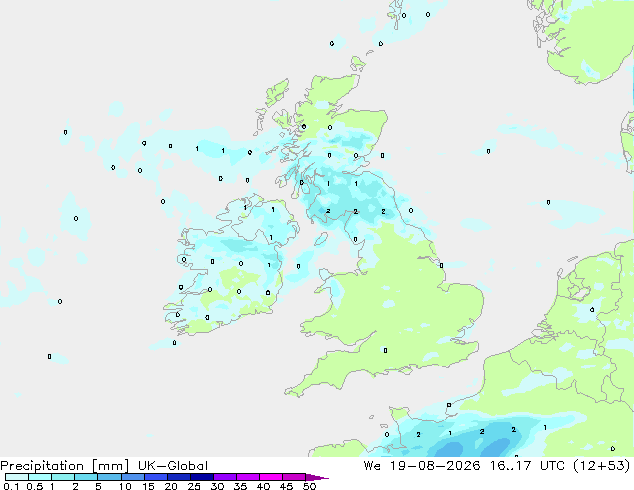
Task: Select the 2–5 mm legend color swatch
Action: coord(86,477)
